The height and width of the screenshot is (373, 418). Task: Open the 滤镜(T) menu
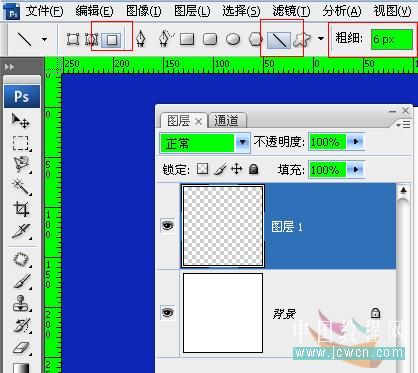tap(291, 11)
